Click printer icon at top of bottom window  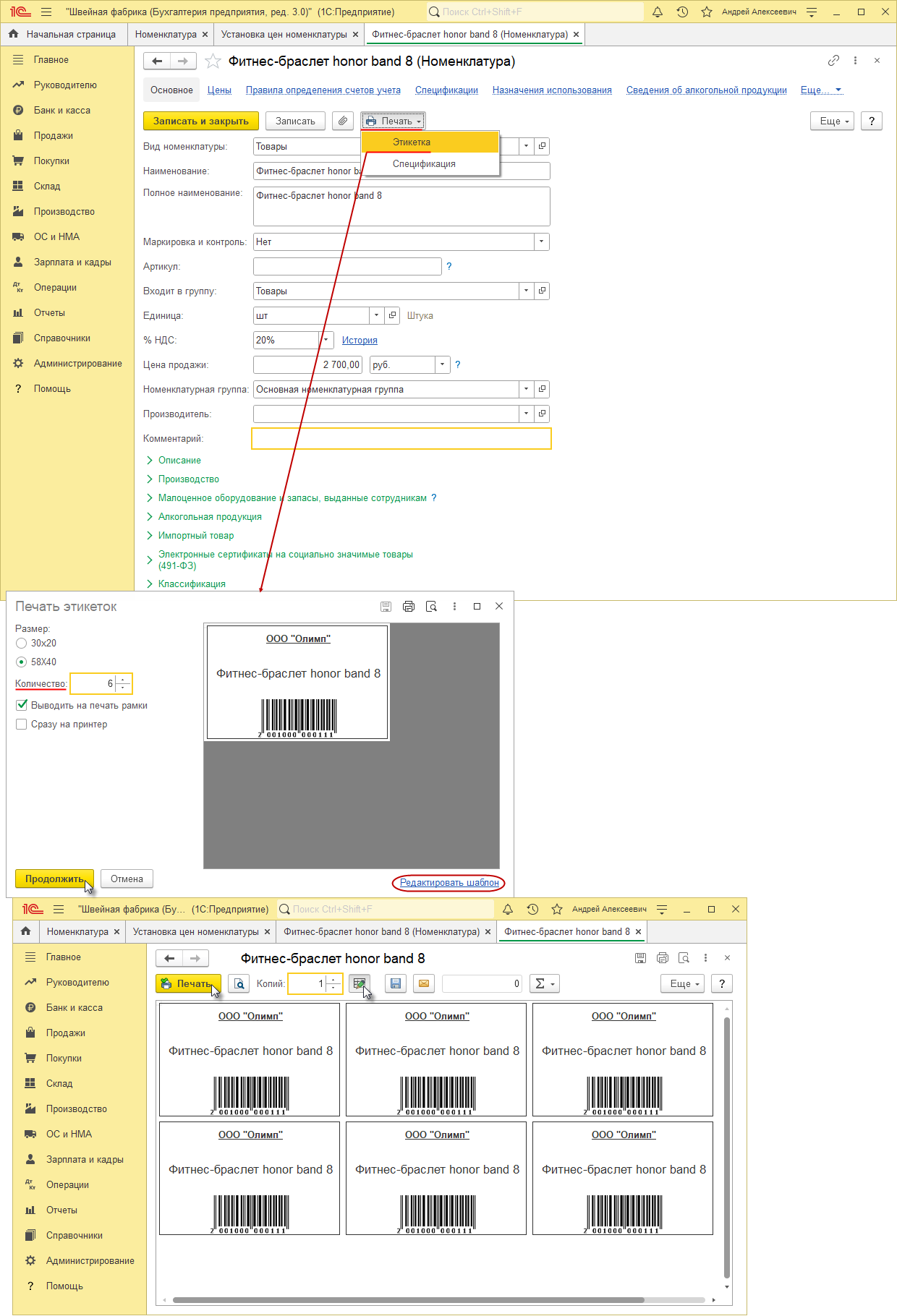663,958
